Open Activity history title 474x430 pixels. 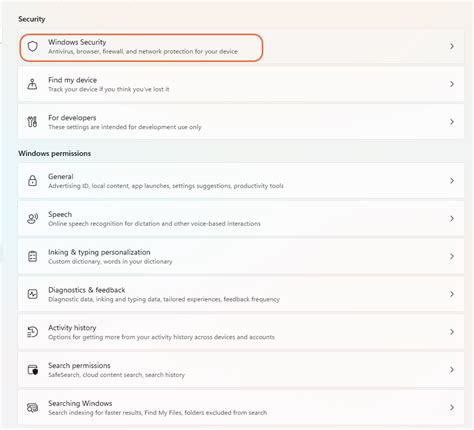(x=72, y=328)
